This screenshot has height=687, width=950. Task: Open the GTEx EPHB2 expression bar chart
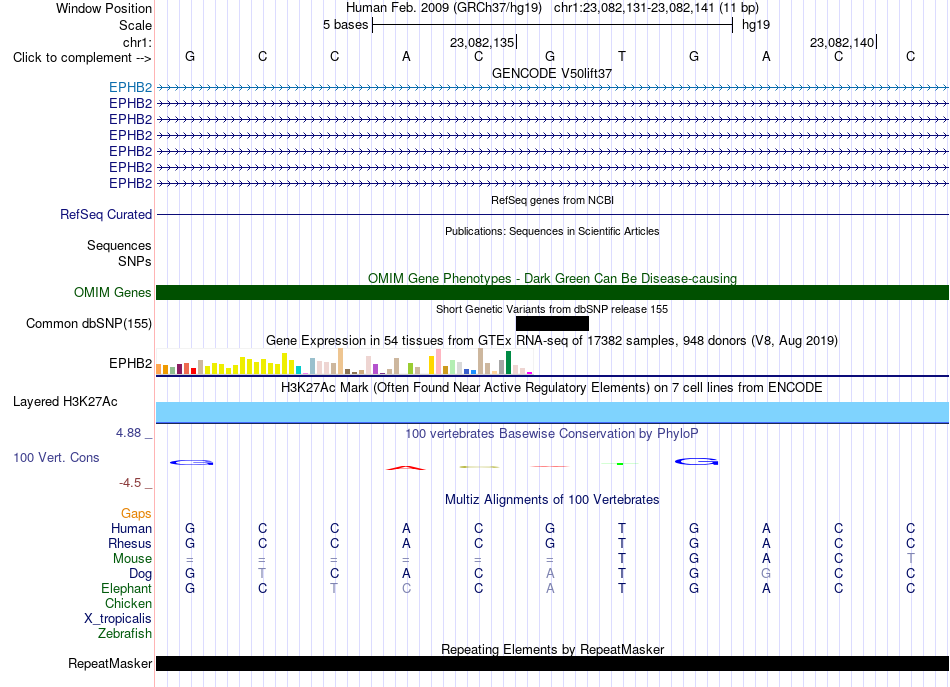click(344, 362)
